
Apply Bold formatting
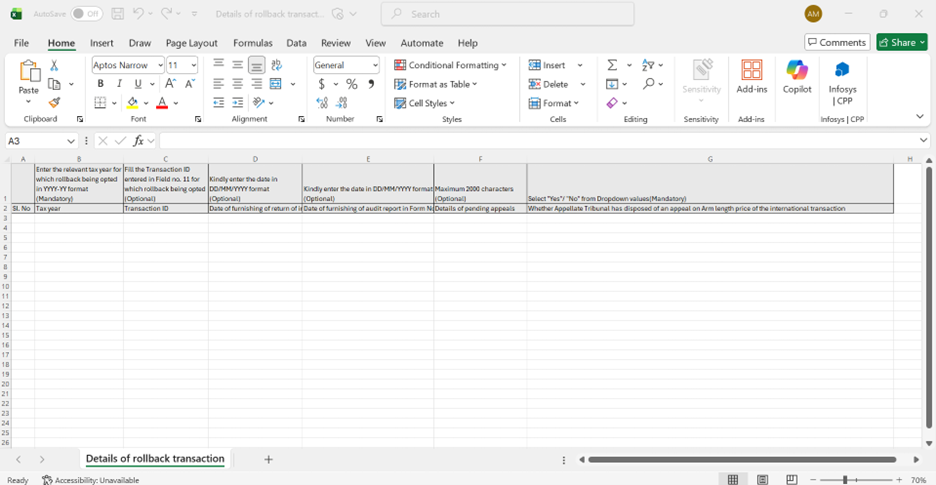(100, 84)
